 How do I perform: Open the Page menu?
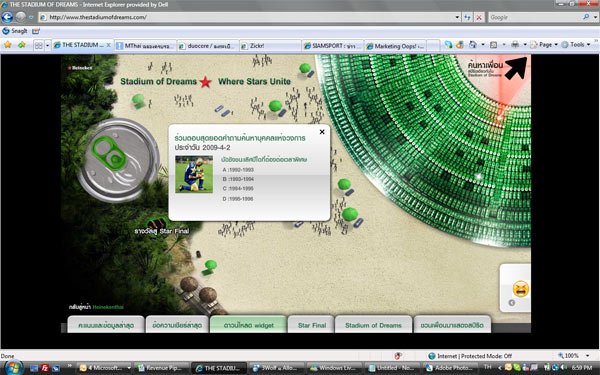[x=544, y=45]
